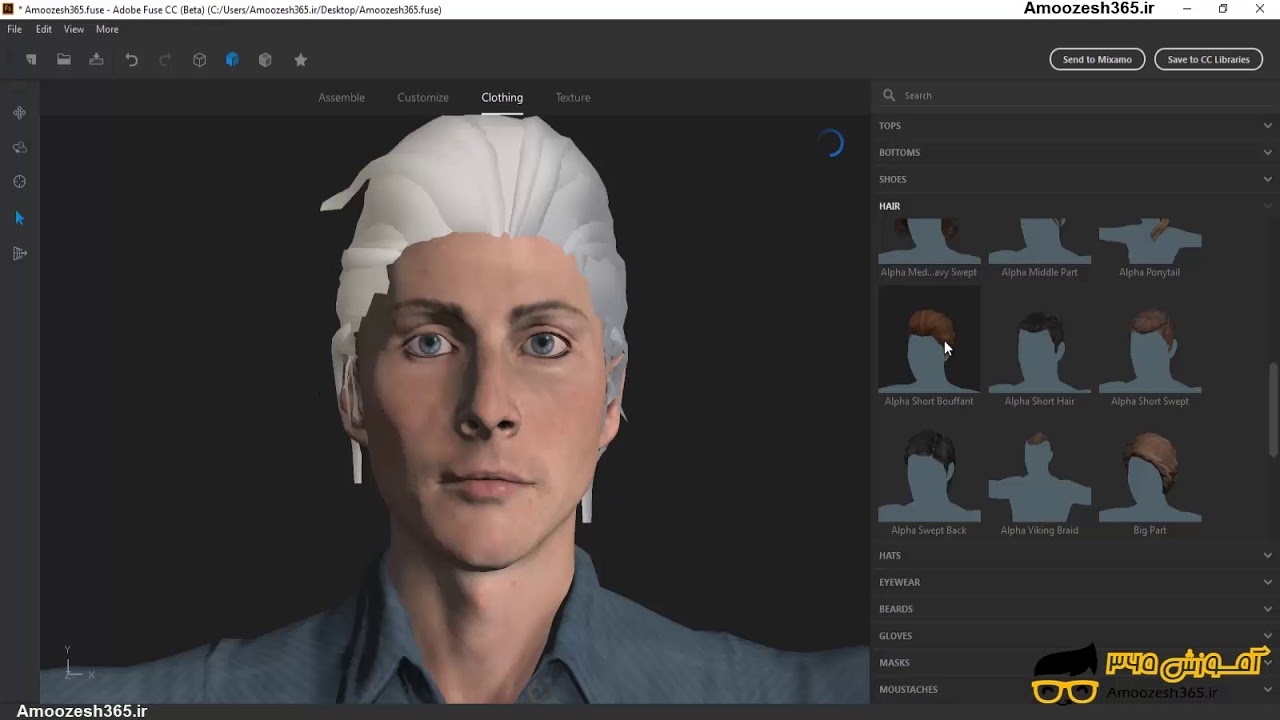Click the crosshair target tool
Screen dimensions: 1280x720
coord(19,182)
